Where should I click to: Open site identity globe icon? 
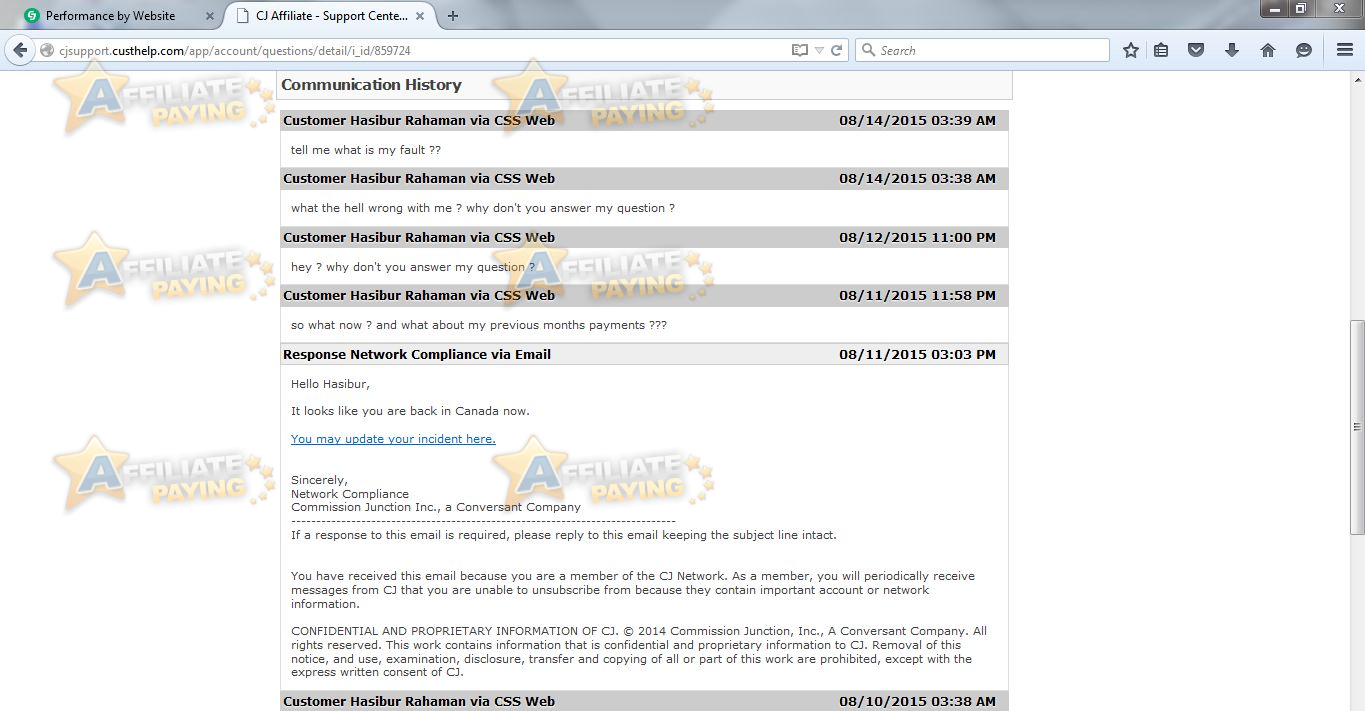[x=47, y=50]
